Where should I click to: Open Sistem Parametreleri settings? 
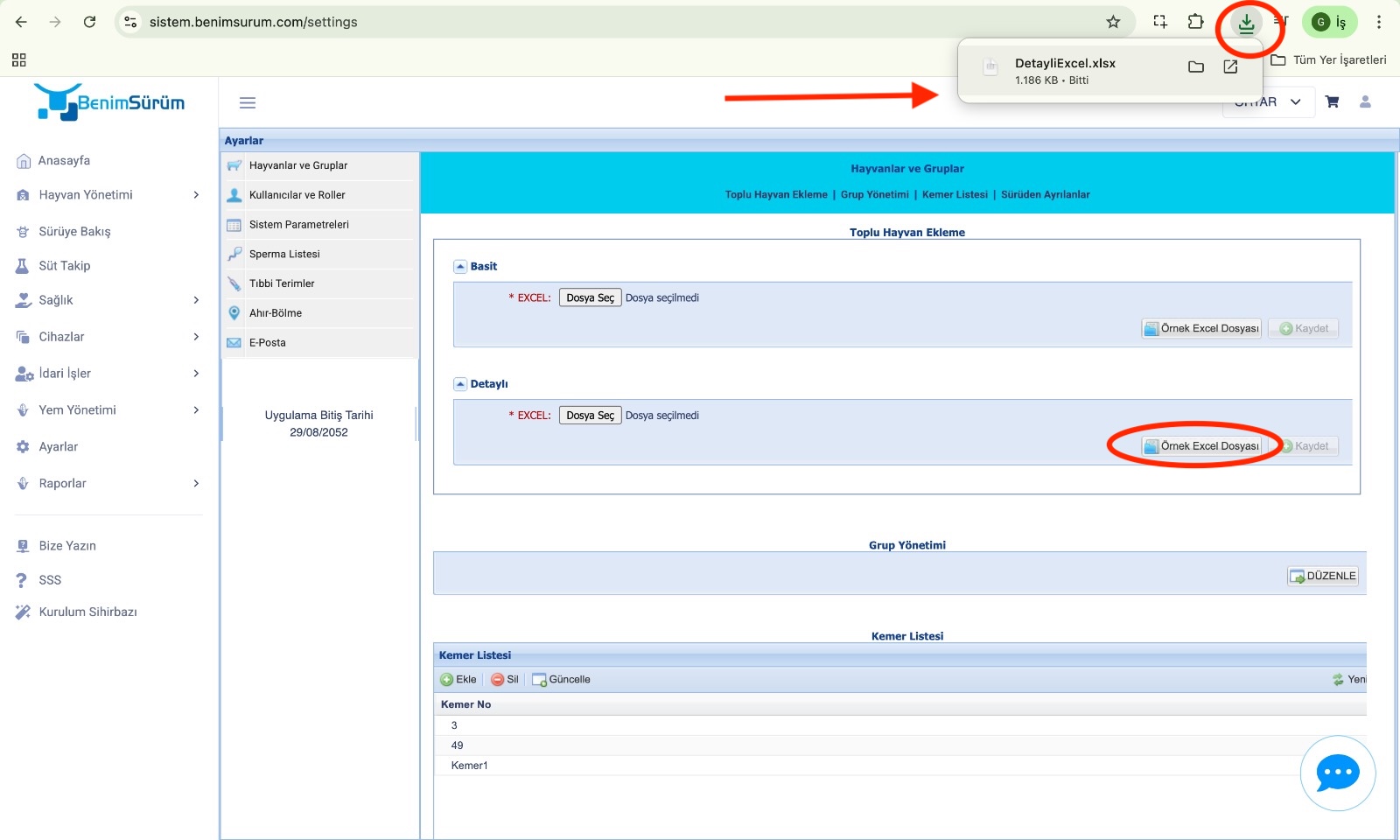click(298, 225)
